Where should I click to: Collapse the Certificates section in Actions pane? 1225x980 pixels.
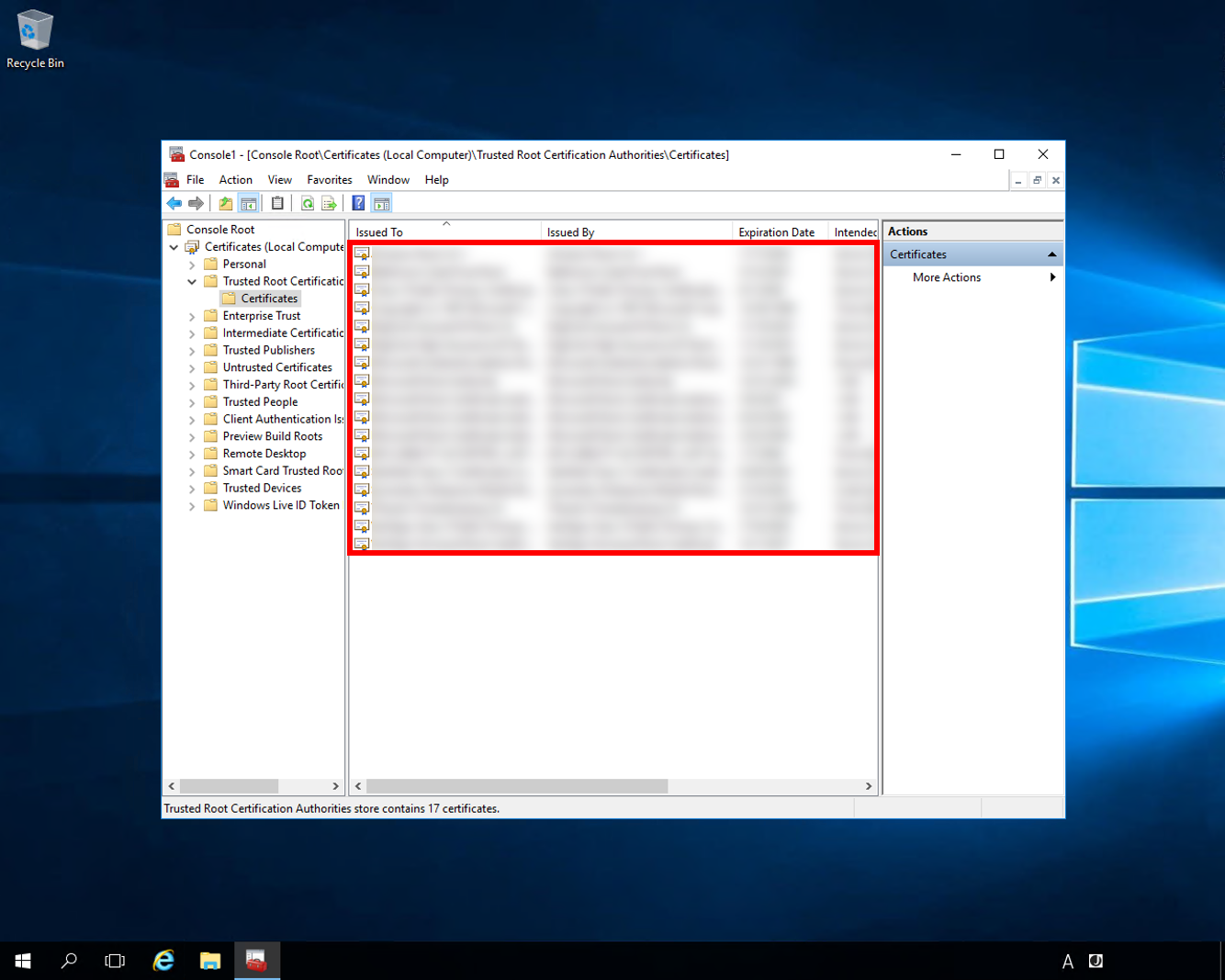point(1051,254)
